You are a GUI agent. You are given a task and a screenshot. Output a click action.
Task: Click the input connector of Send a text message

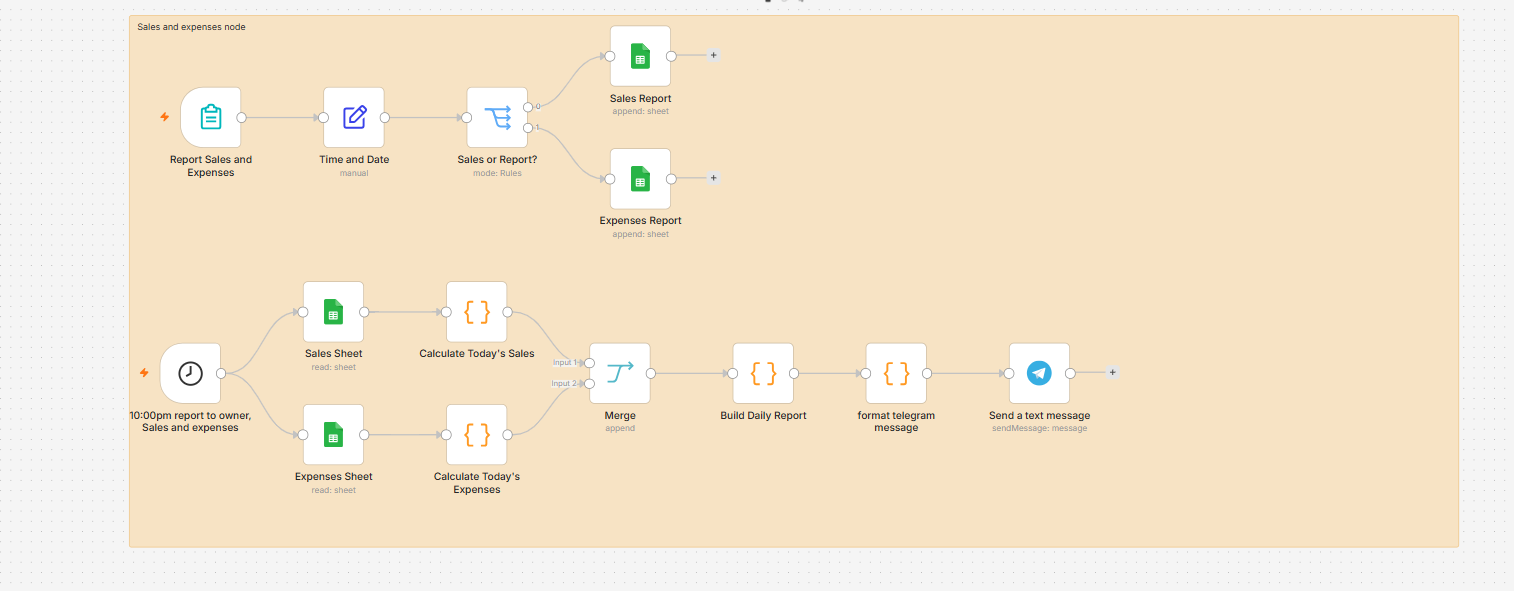(x=1009, y=373)
